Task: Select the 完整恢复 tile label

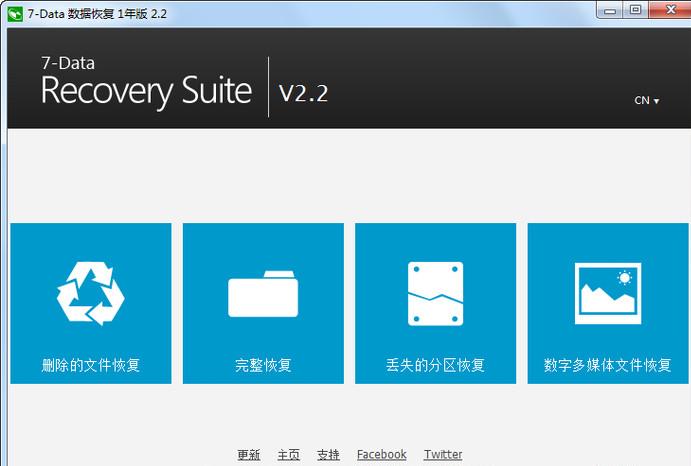Action: click(263, 365)
